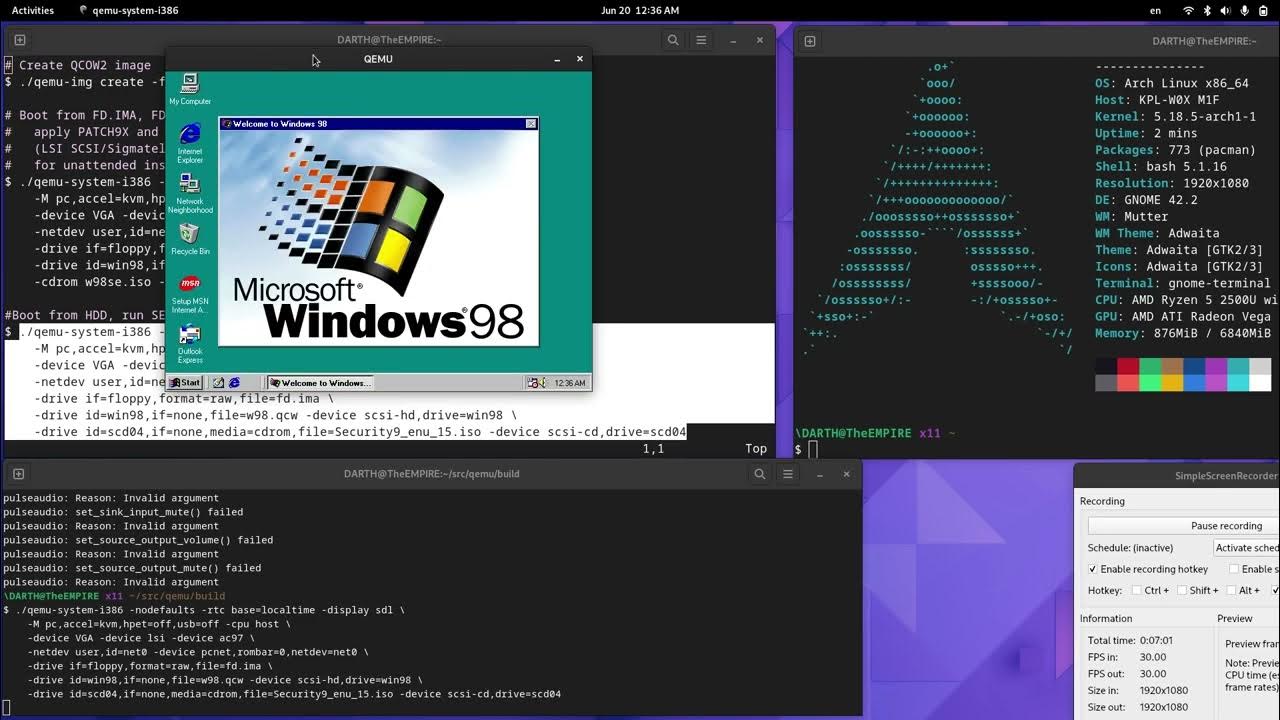Open the bottom terminal hamburger menu
Viewport: 1280px width, 720px height.
click(789, 474)
